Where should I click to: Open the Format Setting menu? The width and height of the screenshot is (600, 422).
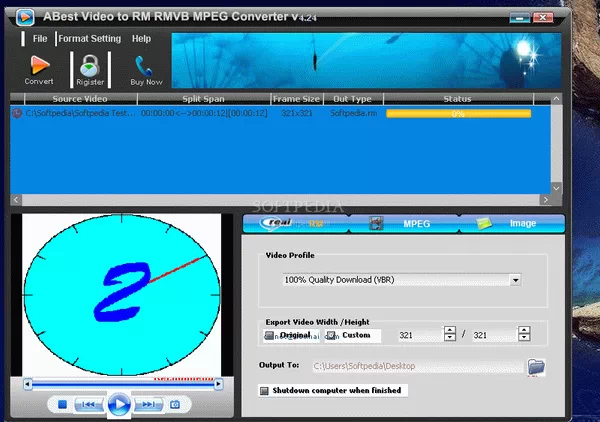(90, 39)
